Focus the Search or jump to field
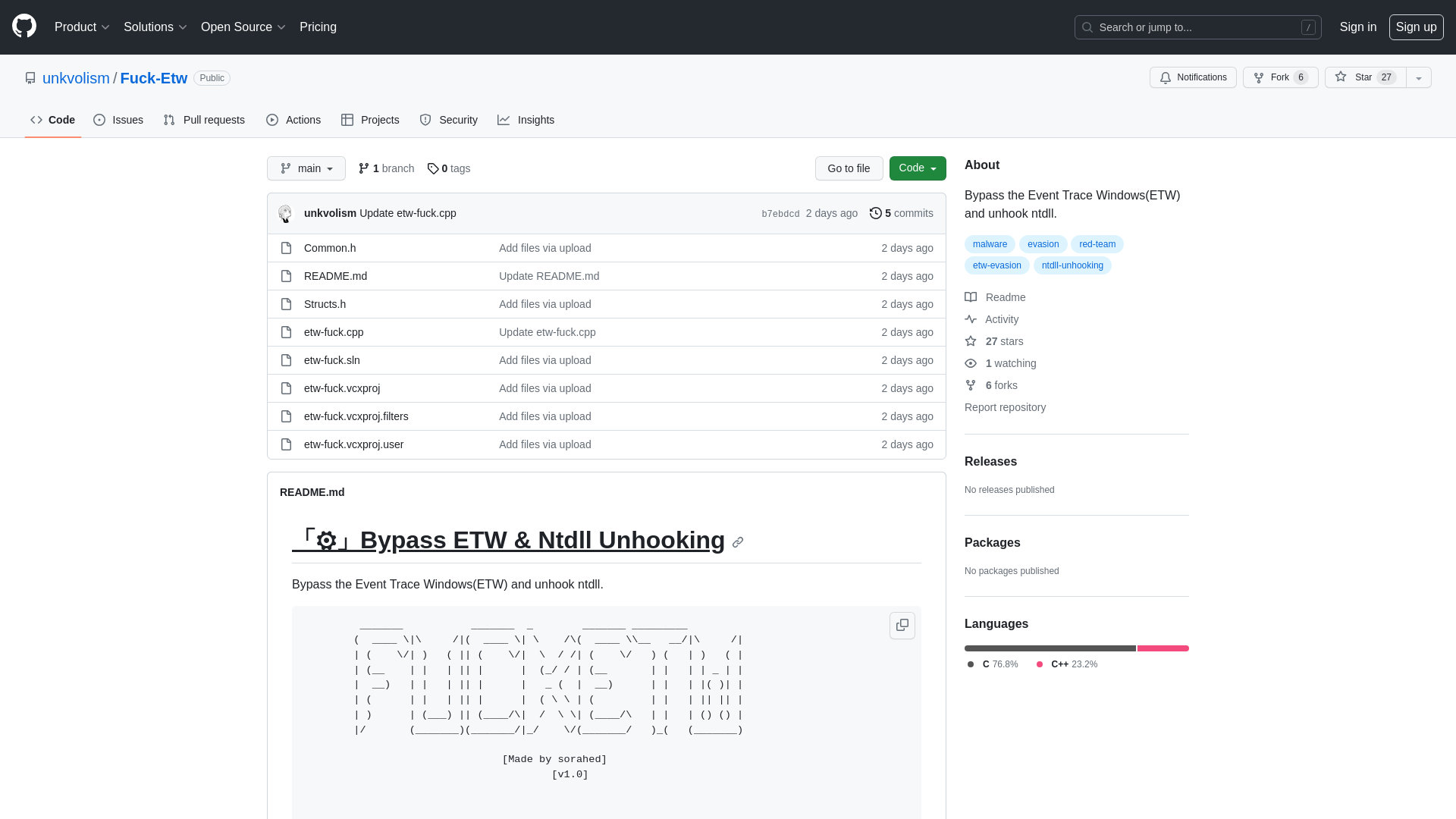 click(1198, 27)
